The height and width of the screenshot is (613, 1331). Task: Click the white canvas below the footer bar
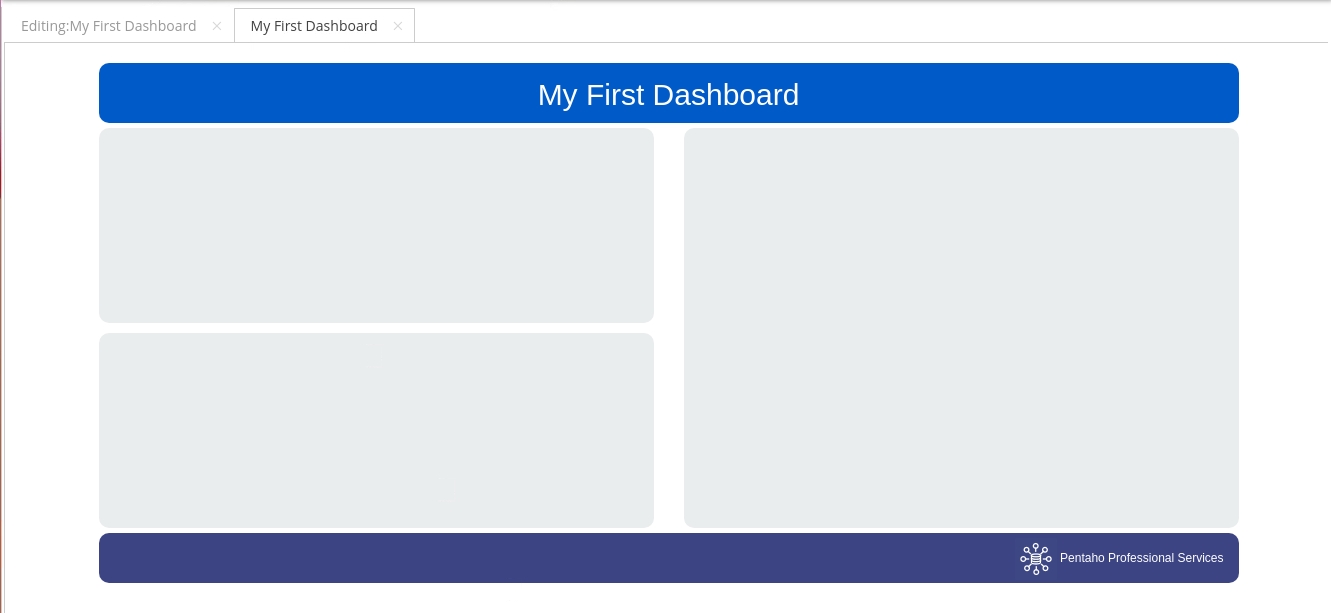668,598
